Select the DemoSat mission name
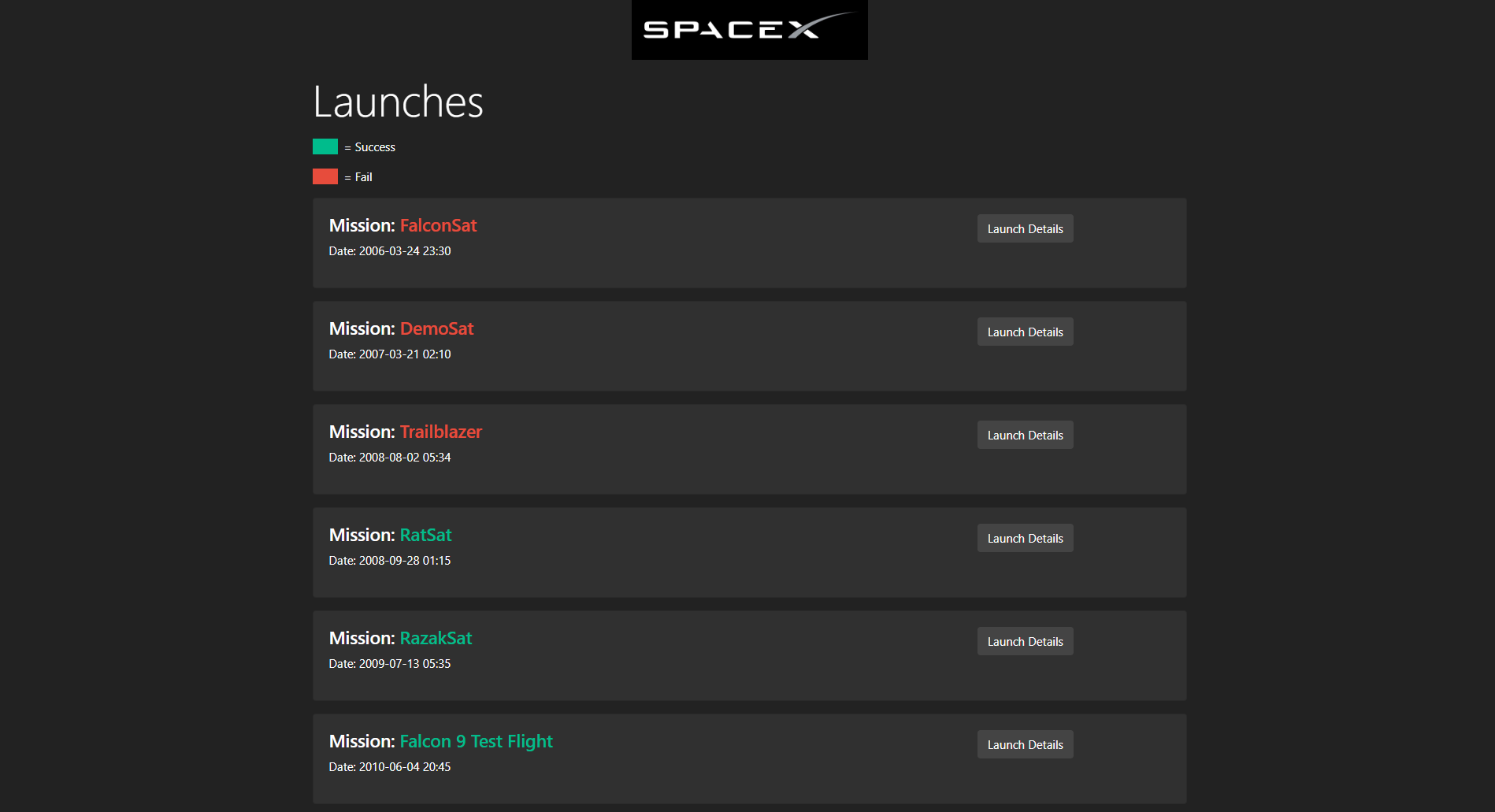This screenshot has height=812, width=1495. (436, 328)
